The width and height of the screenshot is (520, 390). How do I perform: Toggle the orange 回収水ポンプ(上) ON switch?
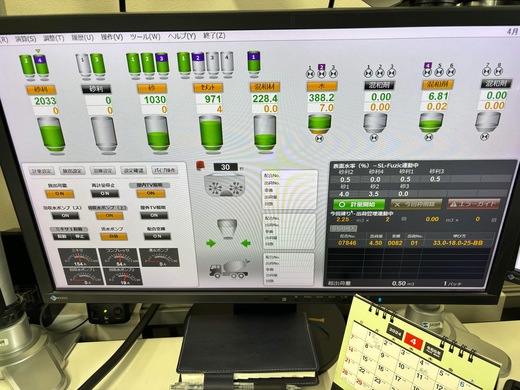[x=109, y=216]
